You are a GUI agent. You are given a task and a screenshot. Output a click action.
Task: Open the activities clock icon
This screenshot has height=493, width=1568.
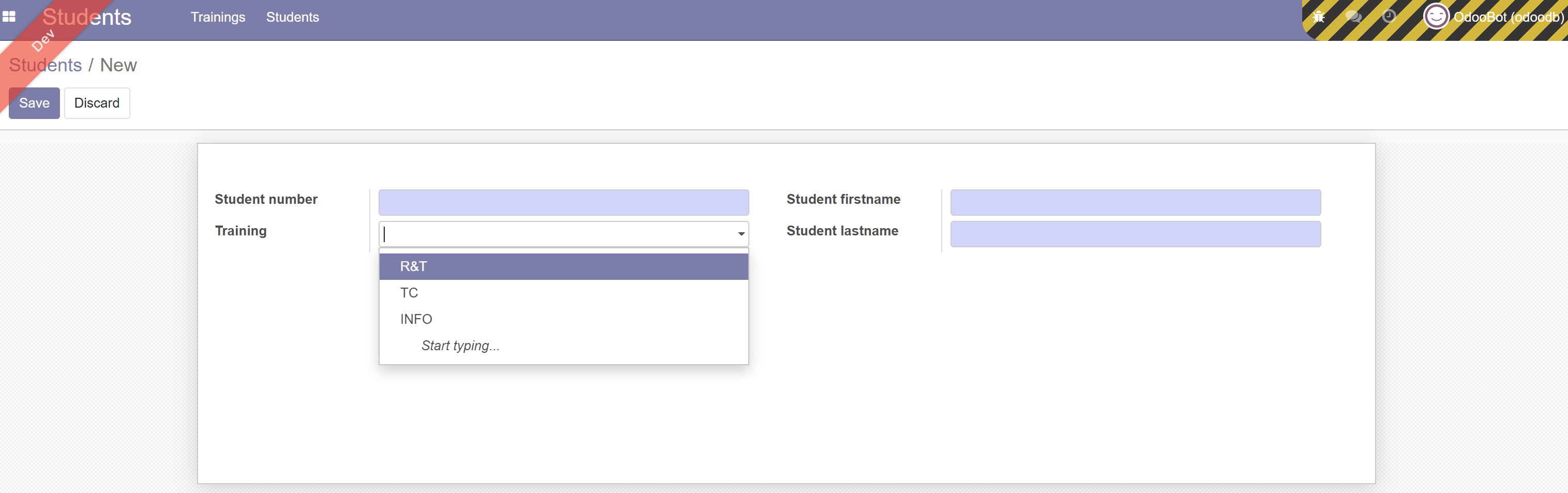tap(1389, 17)
